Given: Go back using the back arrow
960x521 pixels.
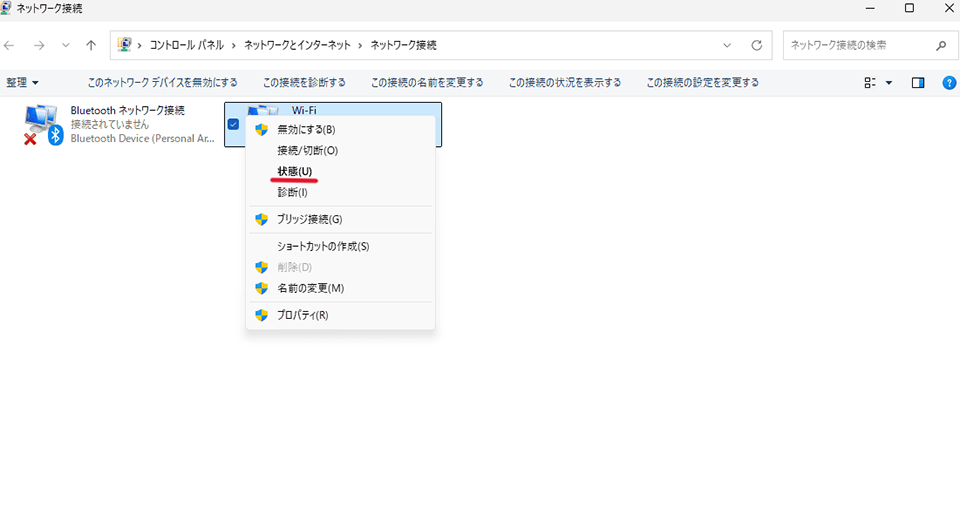Looking at the screenshot, I should [x=9, y=45].
